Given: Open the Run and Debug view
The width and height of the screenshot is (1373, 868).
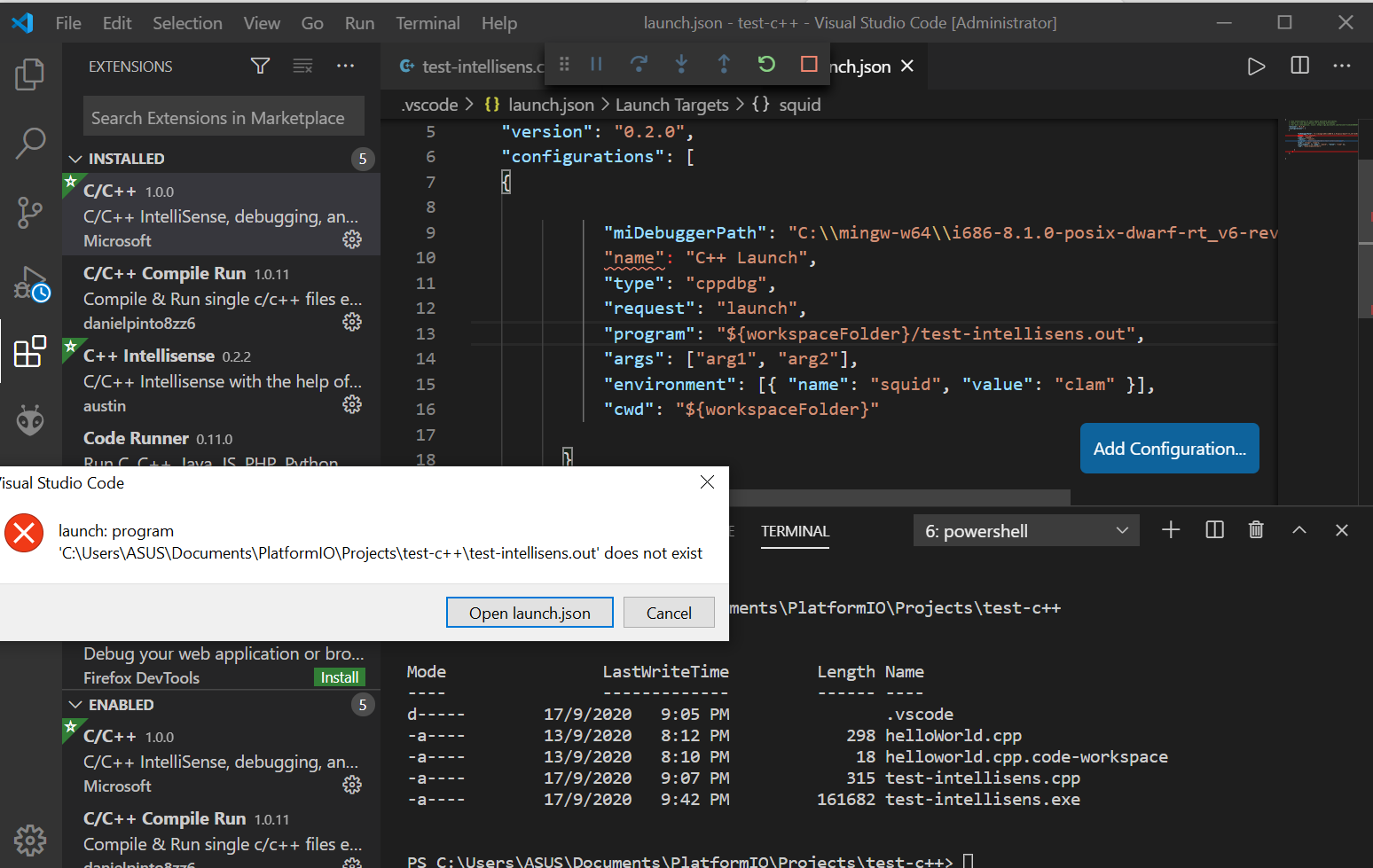Looking at the screenshot, I should point(31,283).
